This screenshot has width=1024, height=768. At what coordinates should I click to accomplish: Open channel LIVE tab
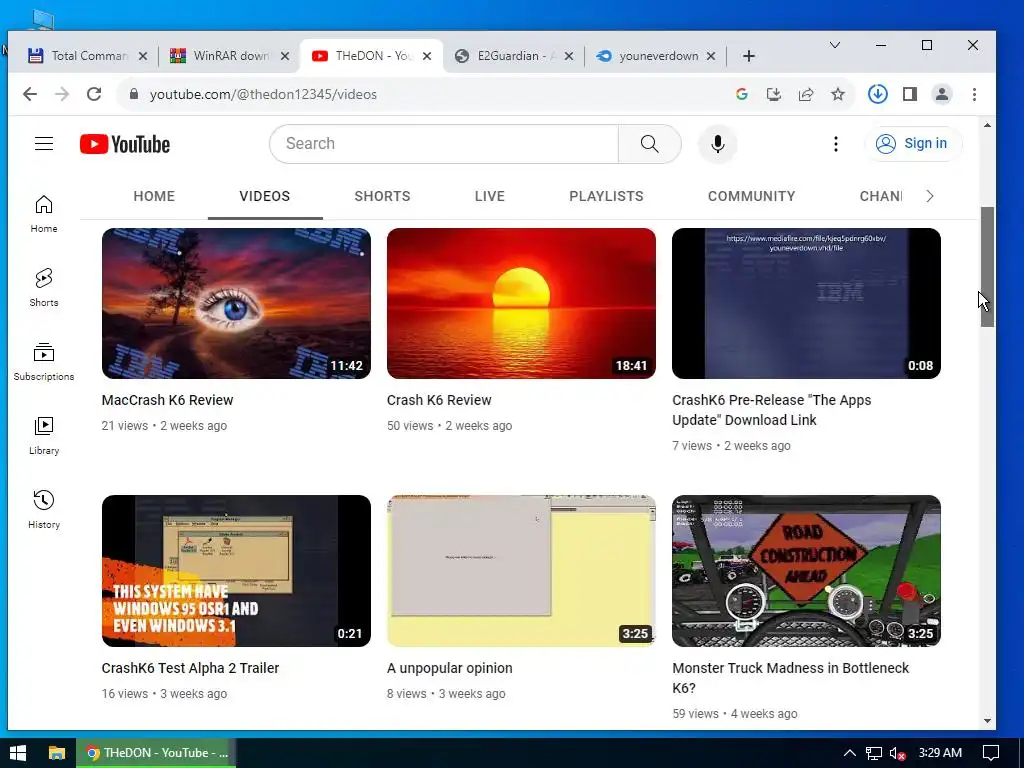pyautogui.click(x=490, y=196)
